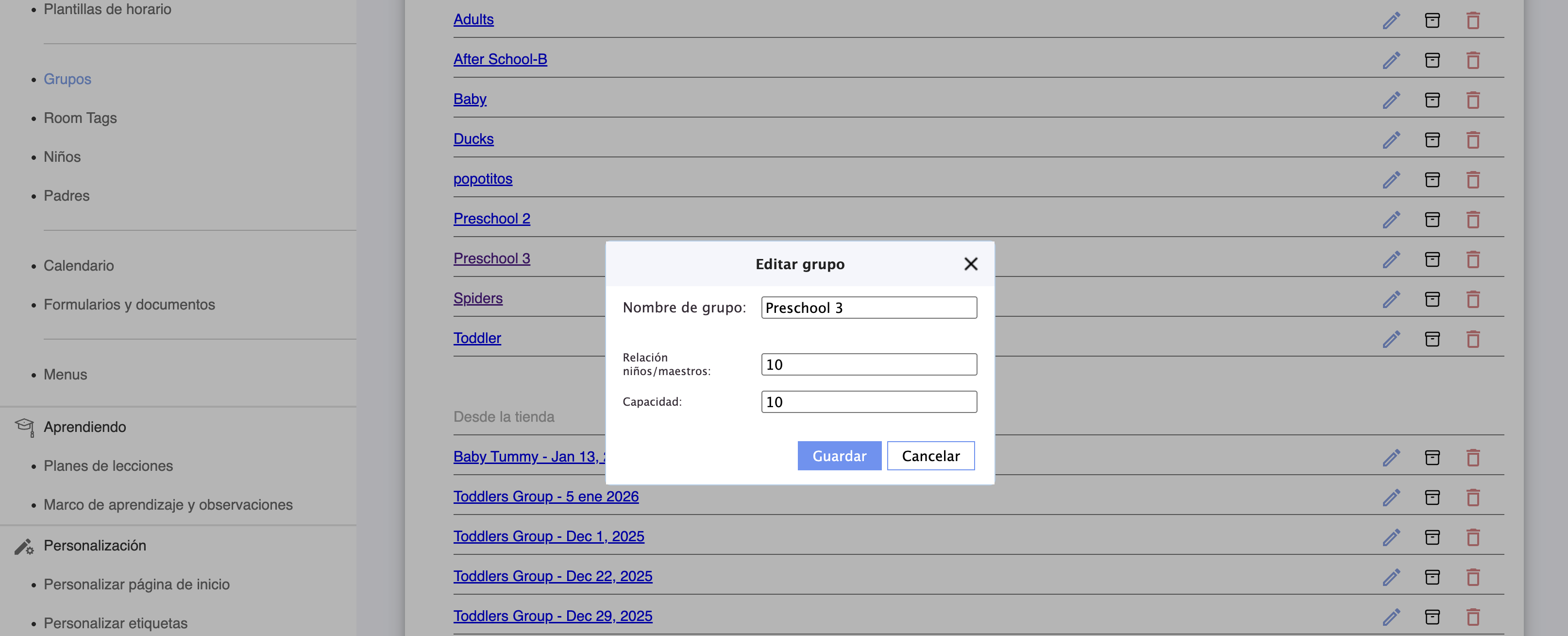Screen dimensions: 1568x636
Task: Archive the popotitos group
Action: pos(1432,180)
